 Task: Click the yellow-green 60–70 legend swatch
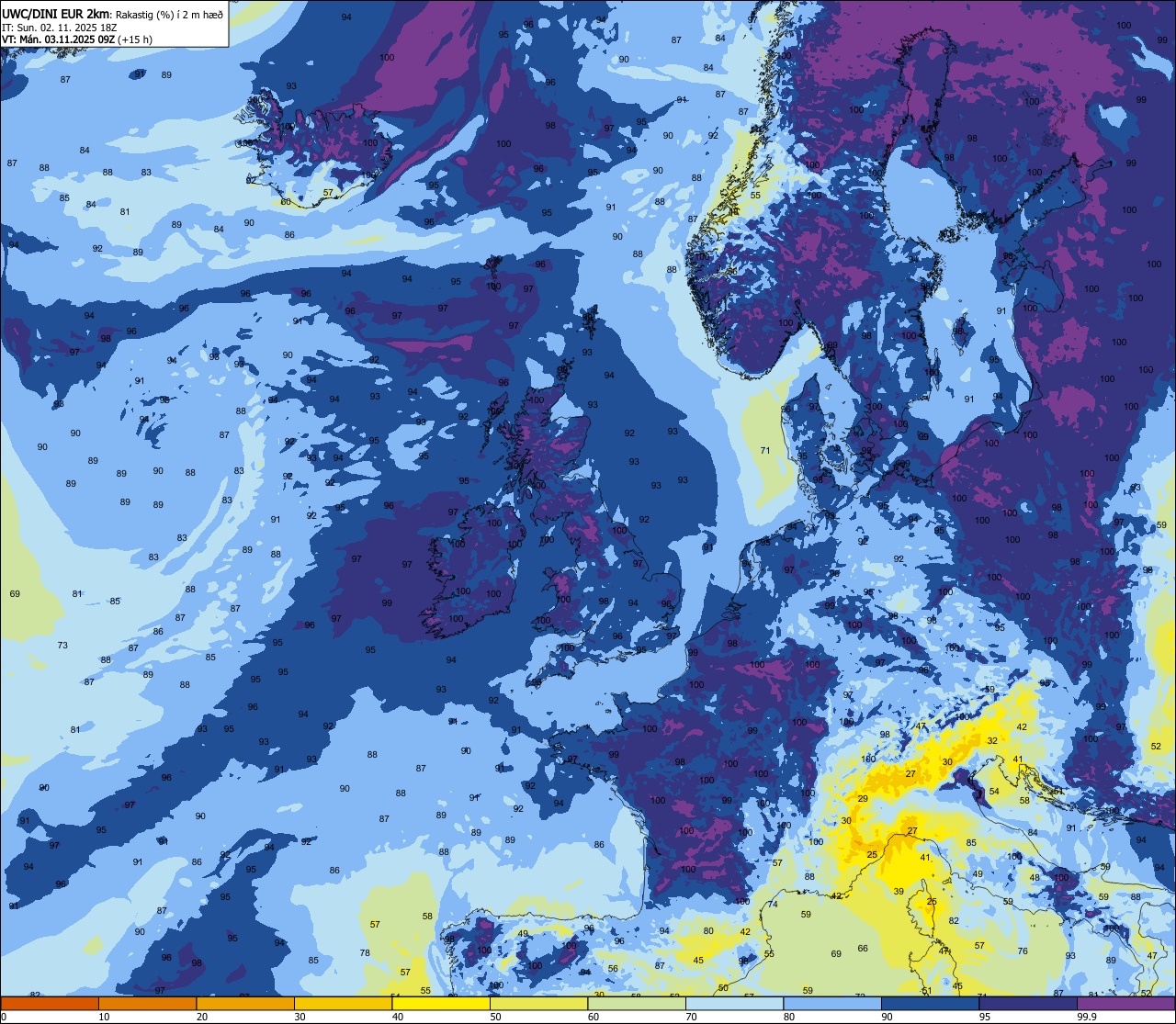click(637, 1003)
